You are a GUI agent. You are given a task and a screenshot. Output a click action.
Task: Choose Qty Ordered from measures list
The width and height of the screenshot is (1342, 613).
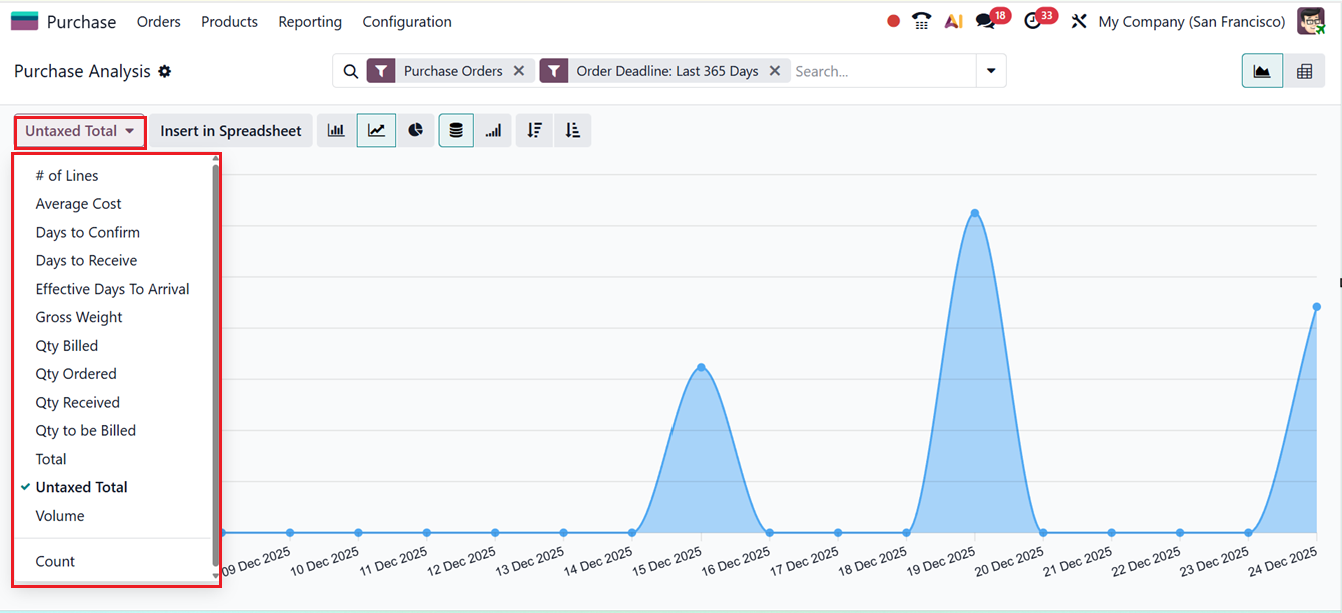pos(76,374)
